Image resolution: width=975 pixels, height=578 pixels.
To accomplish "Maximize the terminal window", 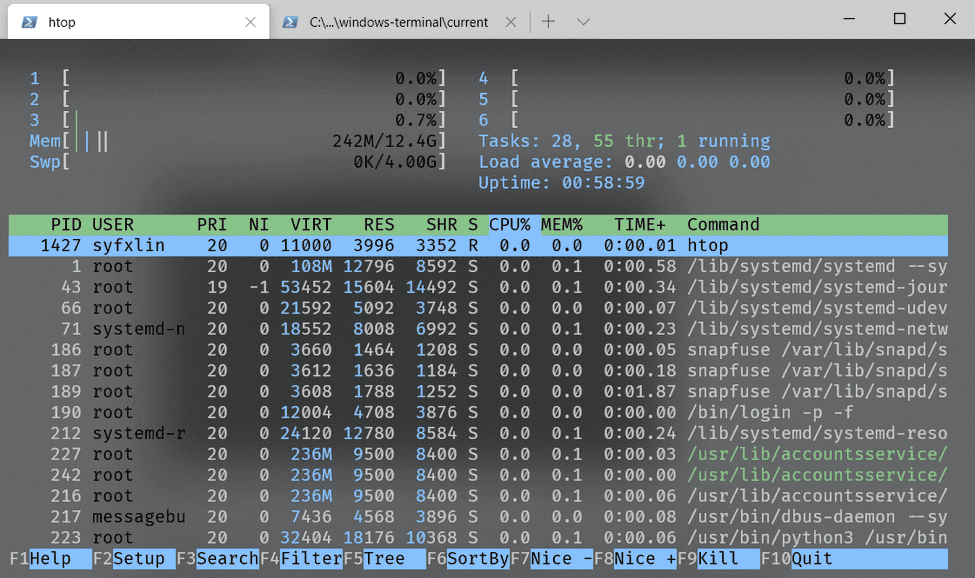I will click(x=899, y=19).
